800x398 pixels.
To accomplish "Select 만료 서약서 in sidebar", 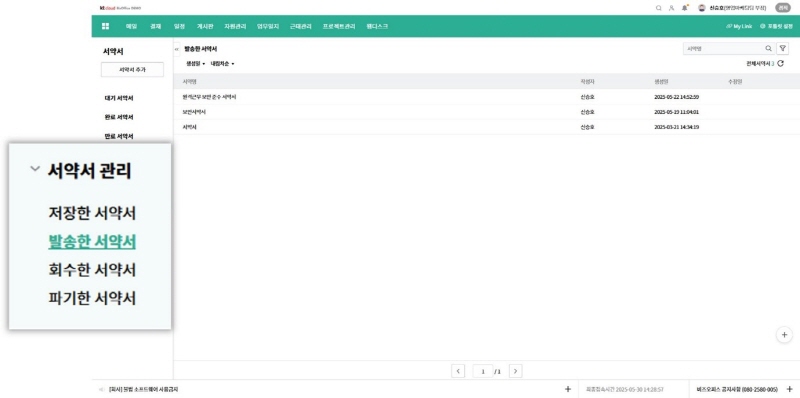I will pyautogui.click(x=119, y=136).
